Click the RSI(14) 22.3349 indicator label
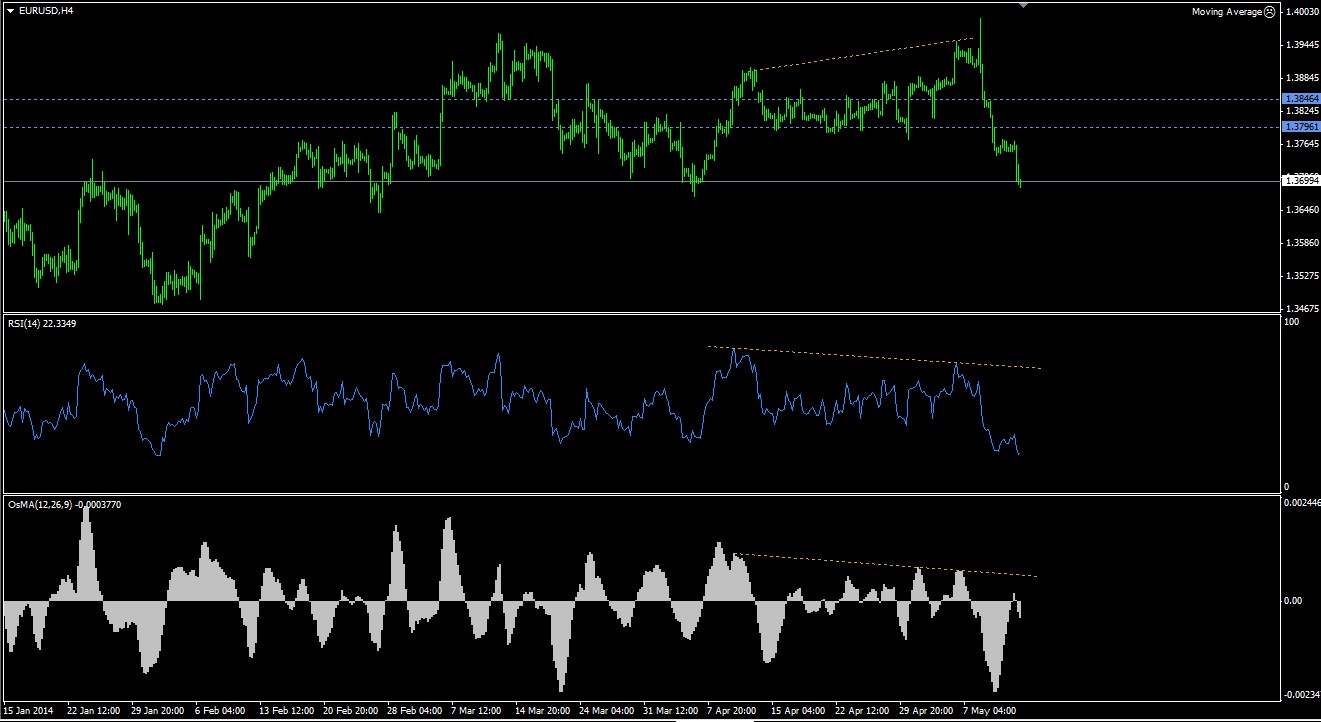 click(x=41, y=326)
